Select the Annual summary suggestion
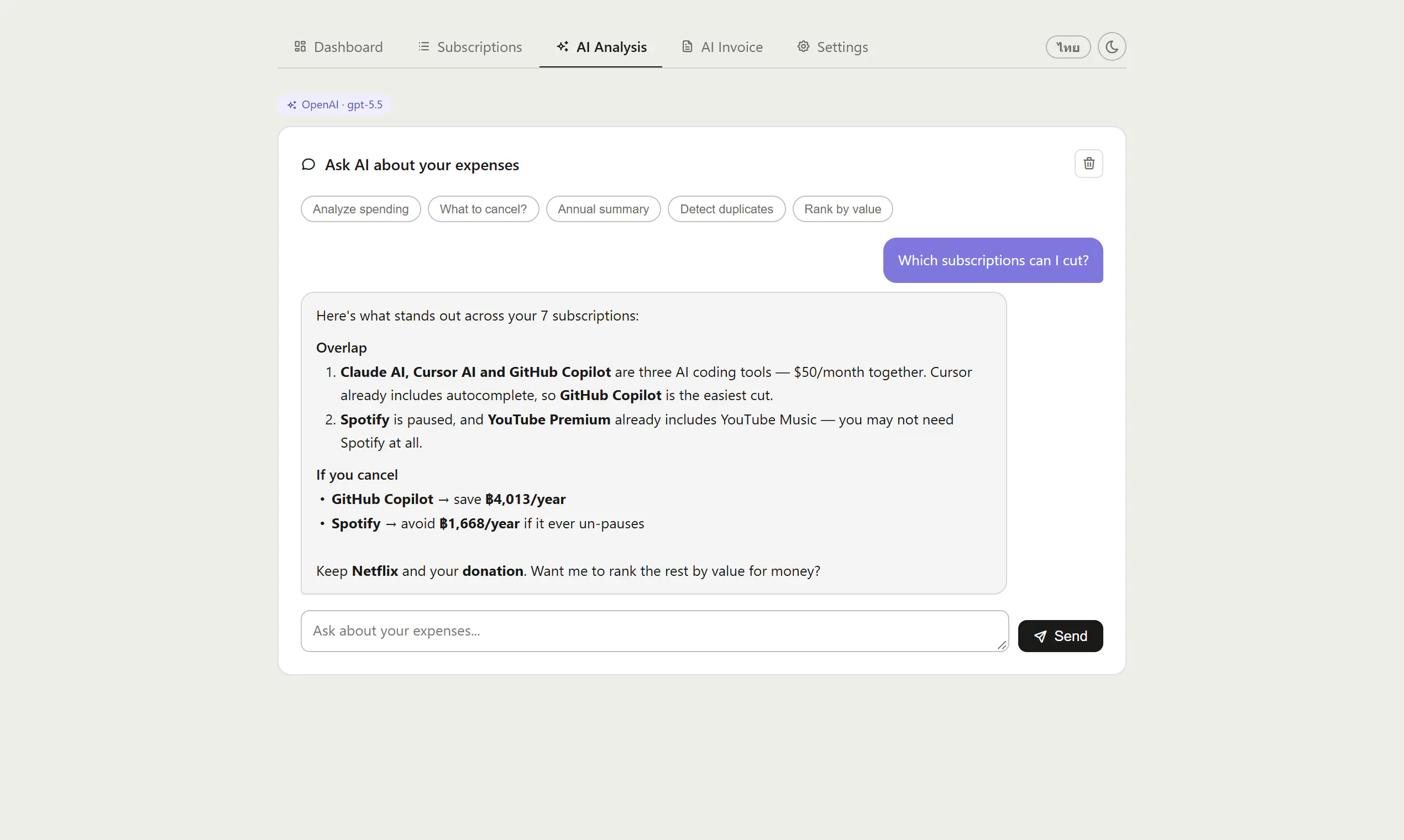 [603, 209]
